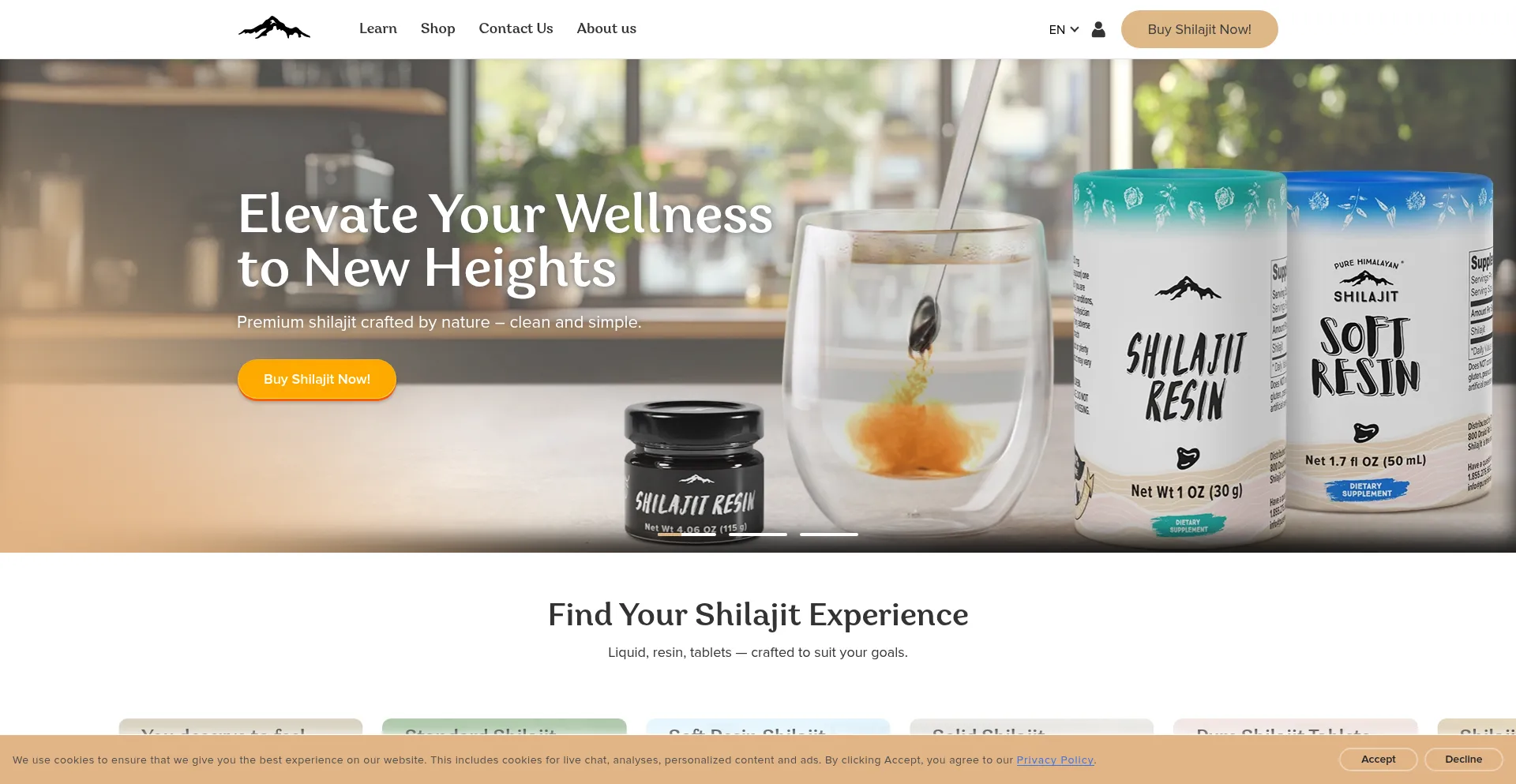Select the third carousel slide indicator
The height and width of the screenshot is (784, 1516).
pos(829,535)
